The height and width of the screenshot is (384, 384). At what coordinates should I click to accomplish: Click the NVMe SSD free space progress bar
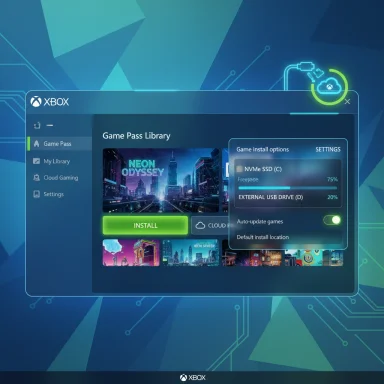click(x=288, y=188)
